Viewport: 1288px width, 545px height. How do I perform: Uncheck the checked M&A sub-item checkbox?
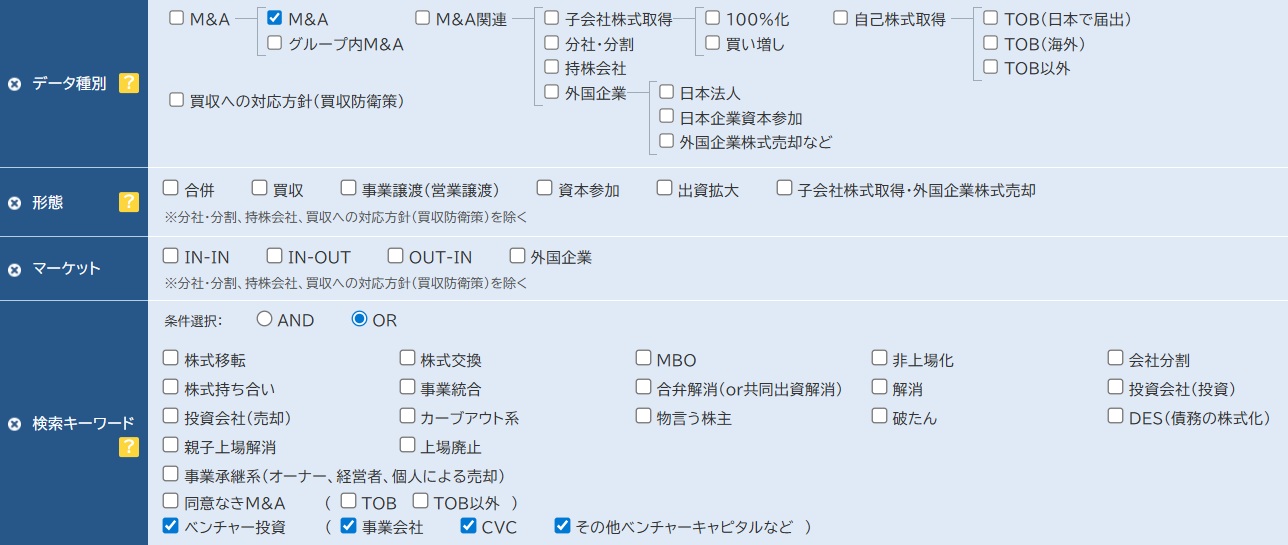(275, 18)
